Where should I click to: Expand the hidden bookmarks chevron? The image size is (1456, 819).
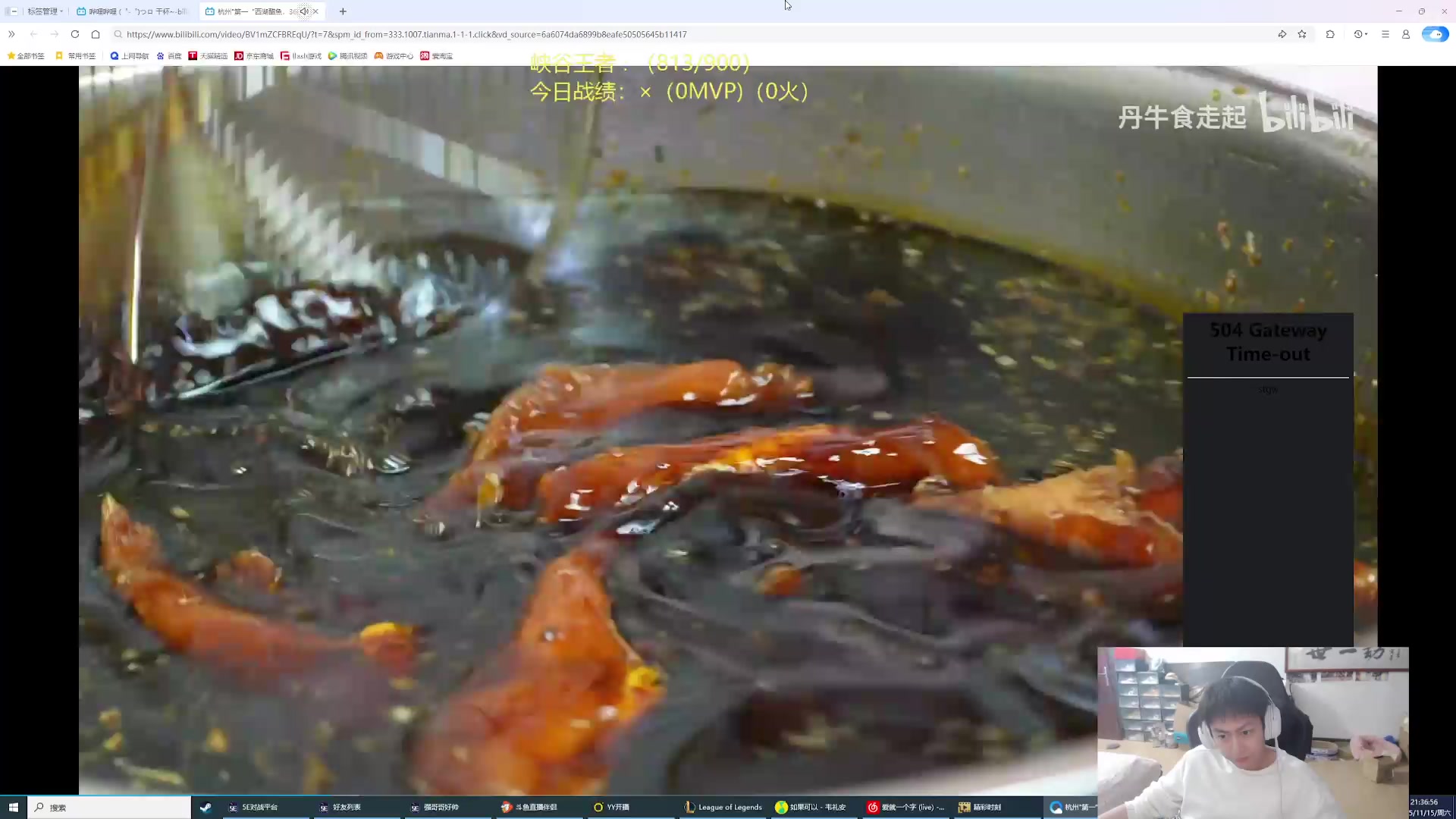(x=11, y=34)
